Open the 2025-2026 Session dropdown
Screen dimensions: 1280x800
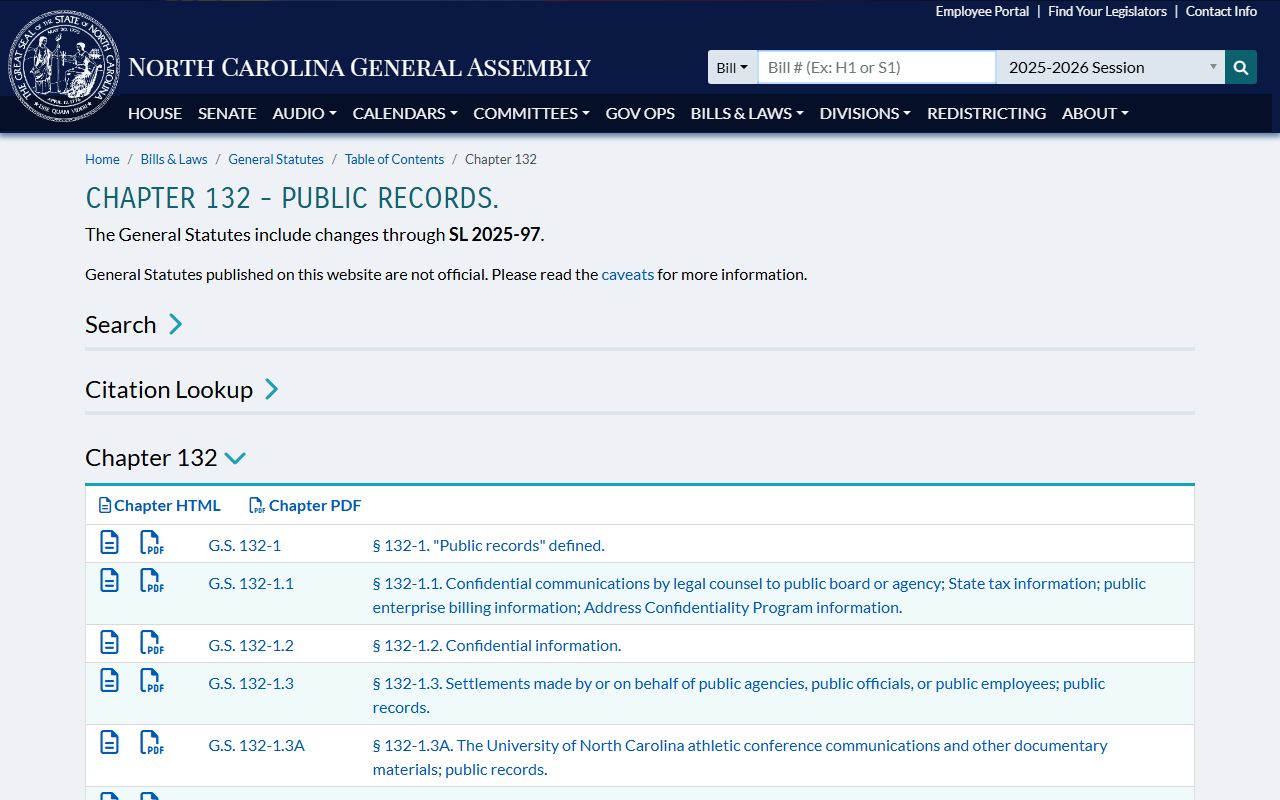1111,67
